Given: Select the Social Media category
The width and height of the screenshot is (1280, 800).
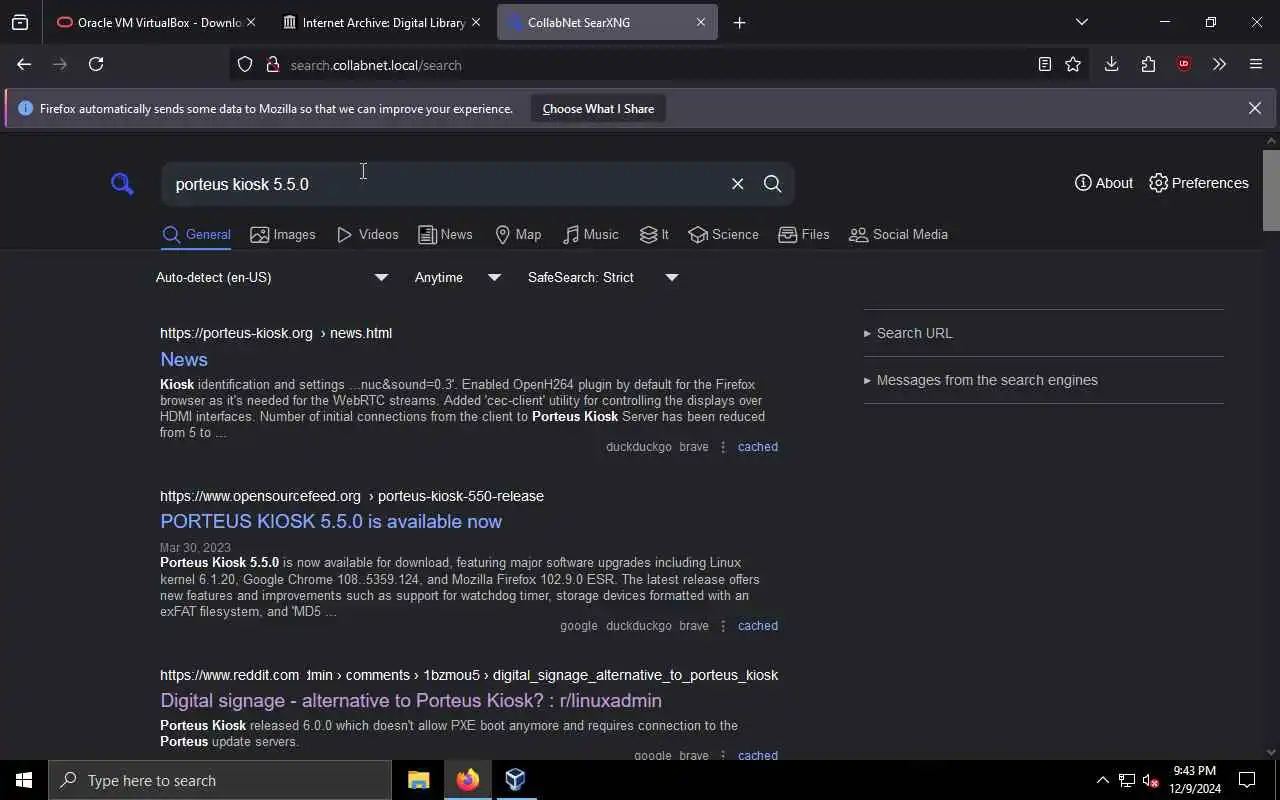Looking at the screenshot, I should [898, 234].
